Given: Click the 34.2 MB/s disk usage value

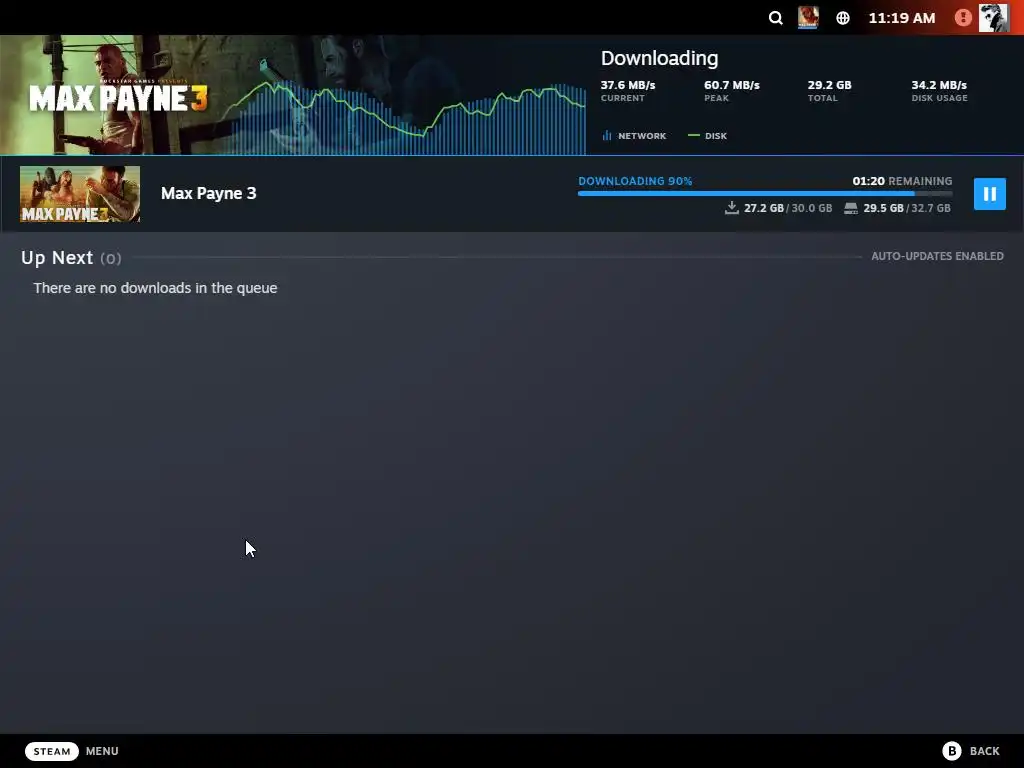Looking at the screenshot, I should click(939, 85).
